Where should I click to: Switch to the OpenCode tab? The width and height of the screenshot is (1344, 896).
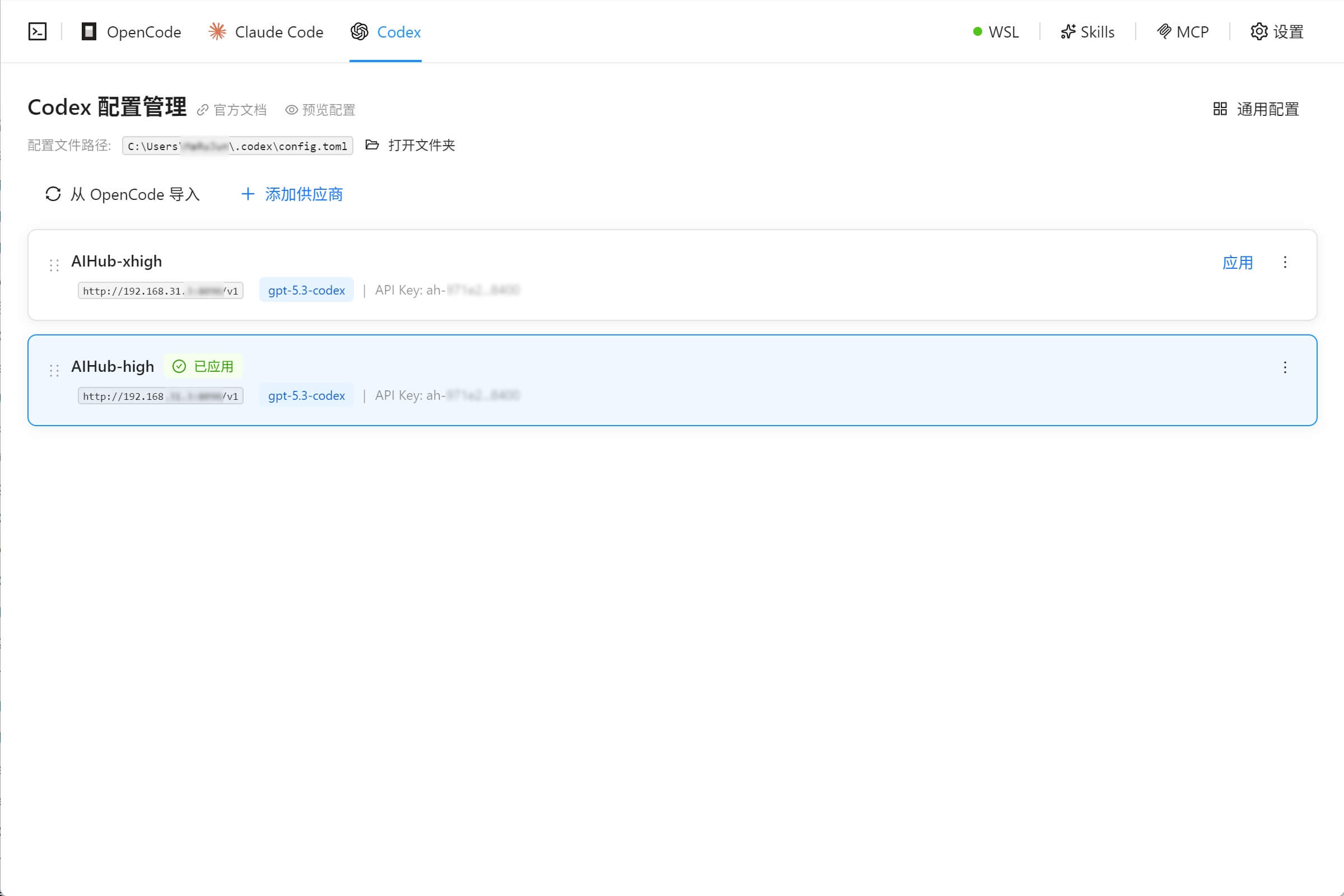[132, 31]
